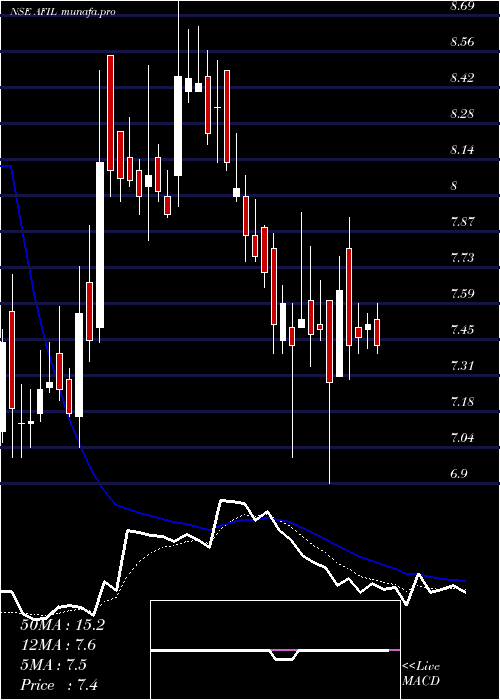Click the 7.04 price axis label
500x700 pixels.
(x=462, y=438)
